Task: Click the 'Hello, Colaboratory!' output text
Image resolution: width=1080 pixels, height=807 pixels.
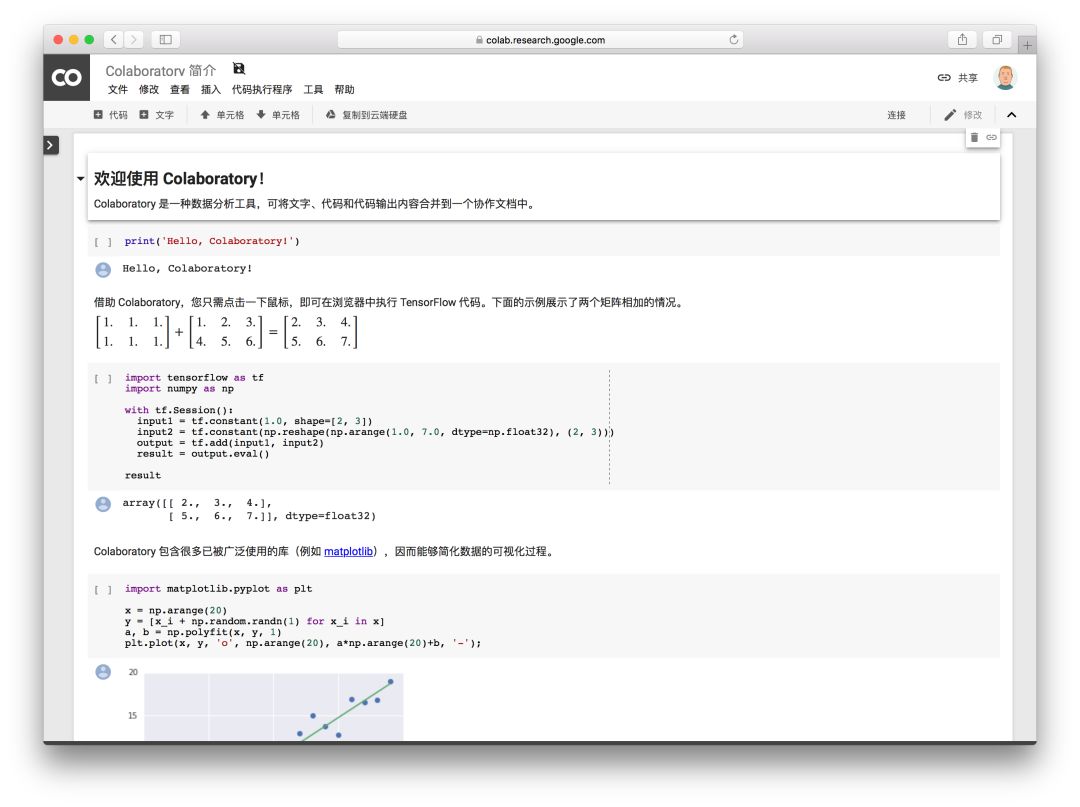Action: [x=187, y=269]
